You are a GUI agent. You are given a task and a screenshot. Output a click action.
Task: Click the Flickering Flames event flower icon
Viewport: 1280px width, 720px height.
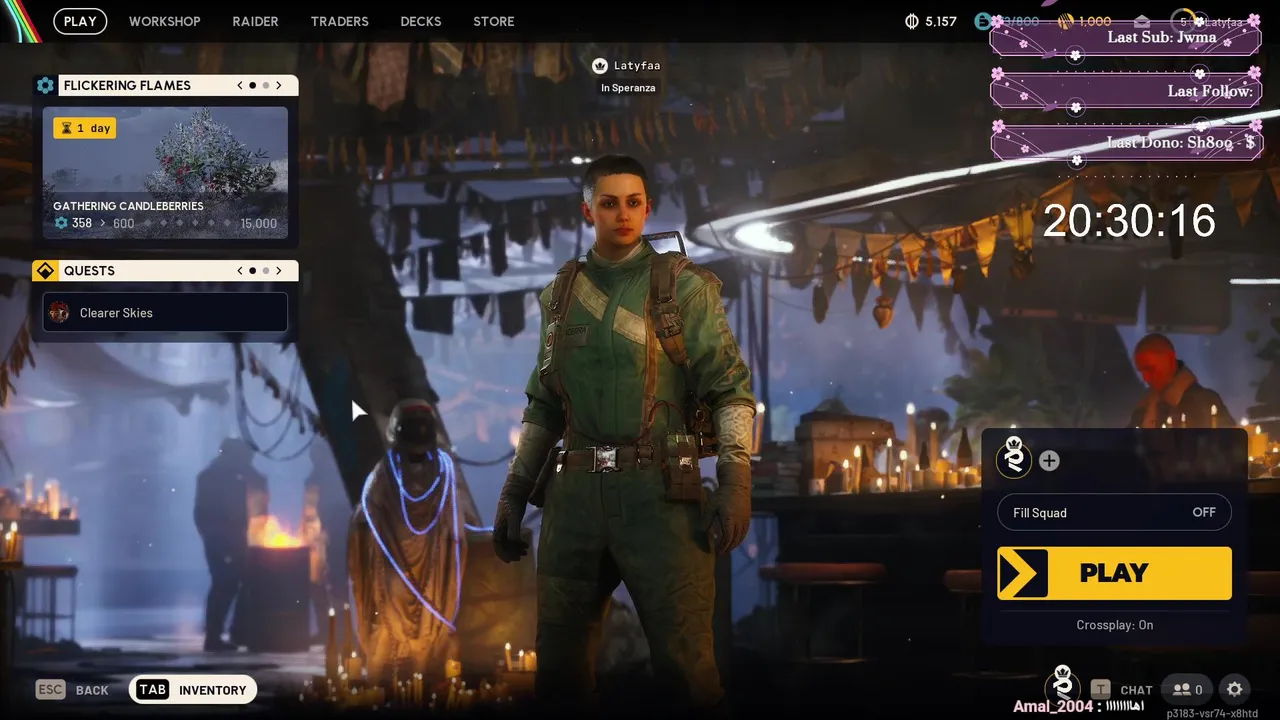[45, 86]
